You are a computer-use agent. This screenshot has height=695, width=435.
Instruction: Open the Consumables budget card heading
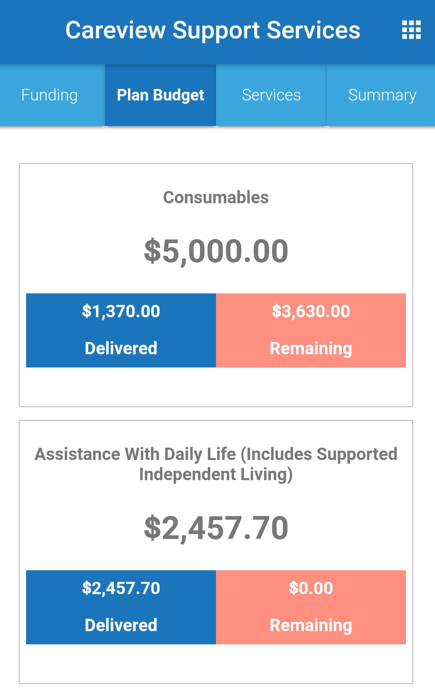click(216, 197)
